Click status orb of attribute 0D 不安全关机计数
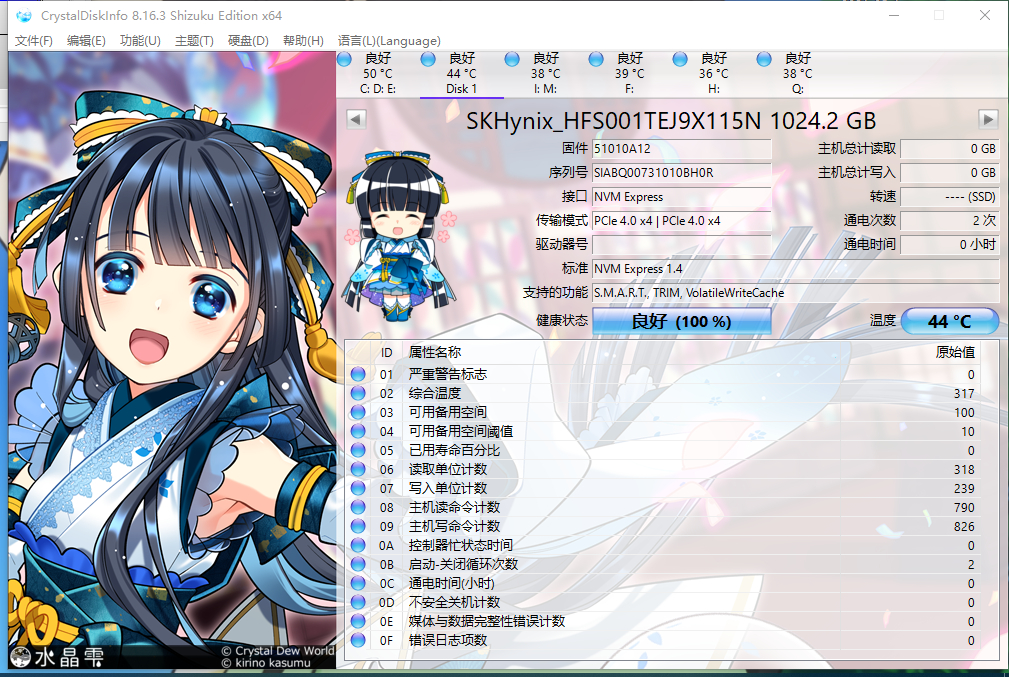This screenshot has height=677, width=1009. (358, 602)
